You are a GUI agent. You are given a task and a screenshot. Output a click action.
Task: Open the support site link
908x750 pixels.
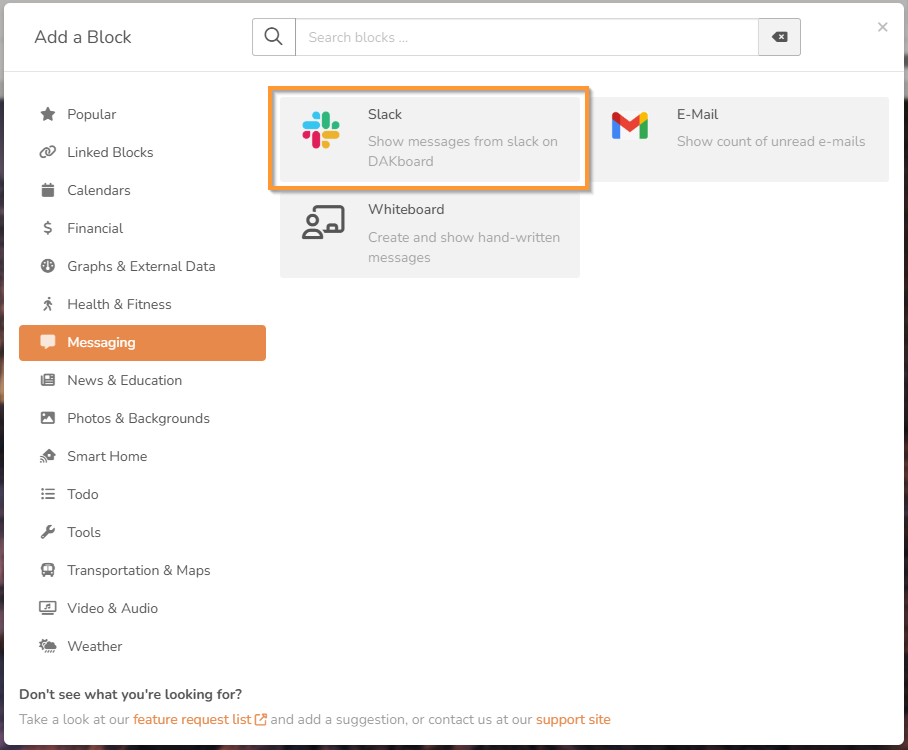pyautogui.click(x=573, y=719)
